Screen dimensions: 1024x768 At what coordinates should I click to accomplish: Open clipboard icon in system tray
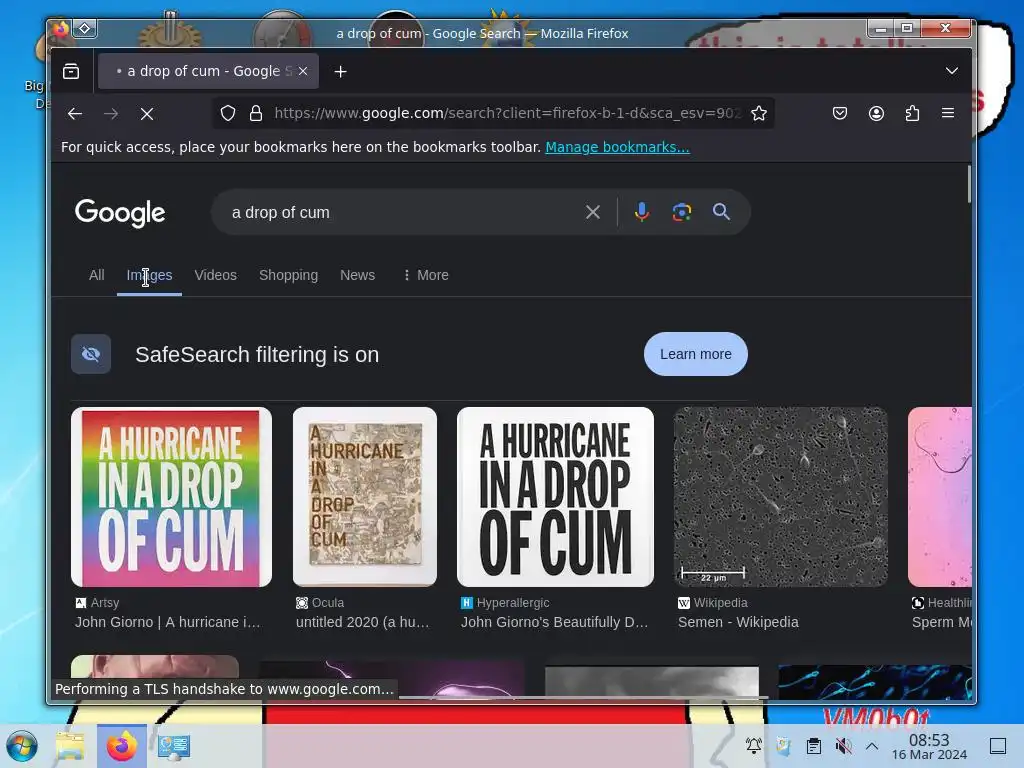tap(813, 745)
